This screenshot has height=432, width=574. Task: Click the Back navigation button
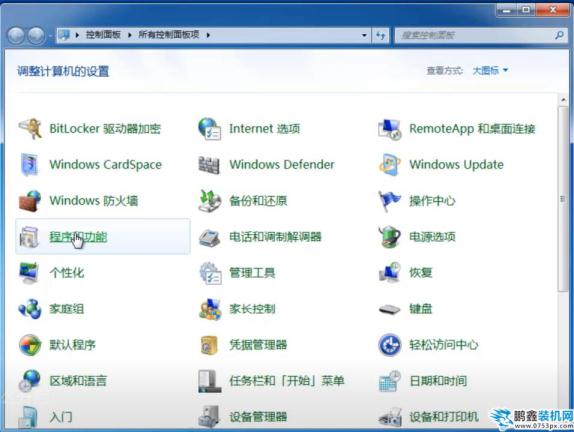(x=16, y=36)
